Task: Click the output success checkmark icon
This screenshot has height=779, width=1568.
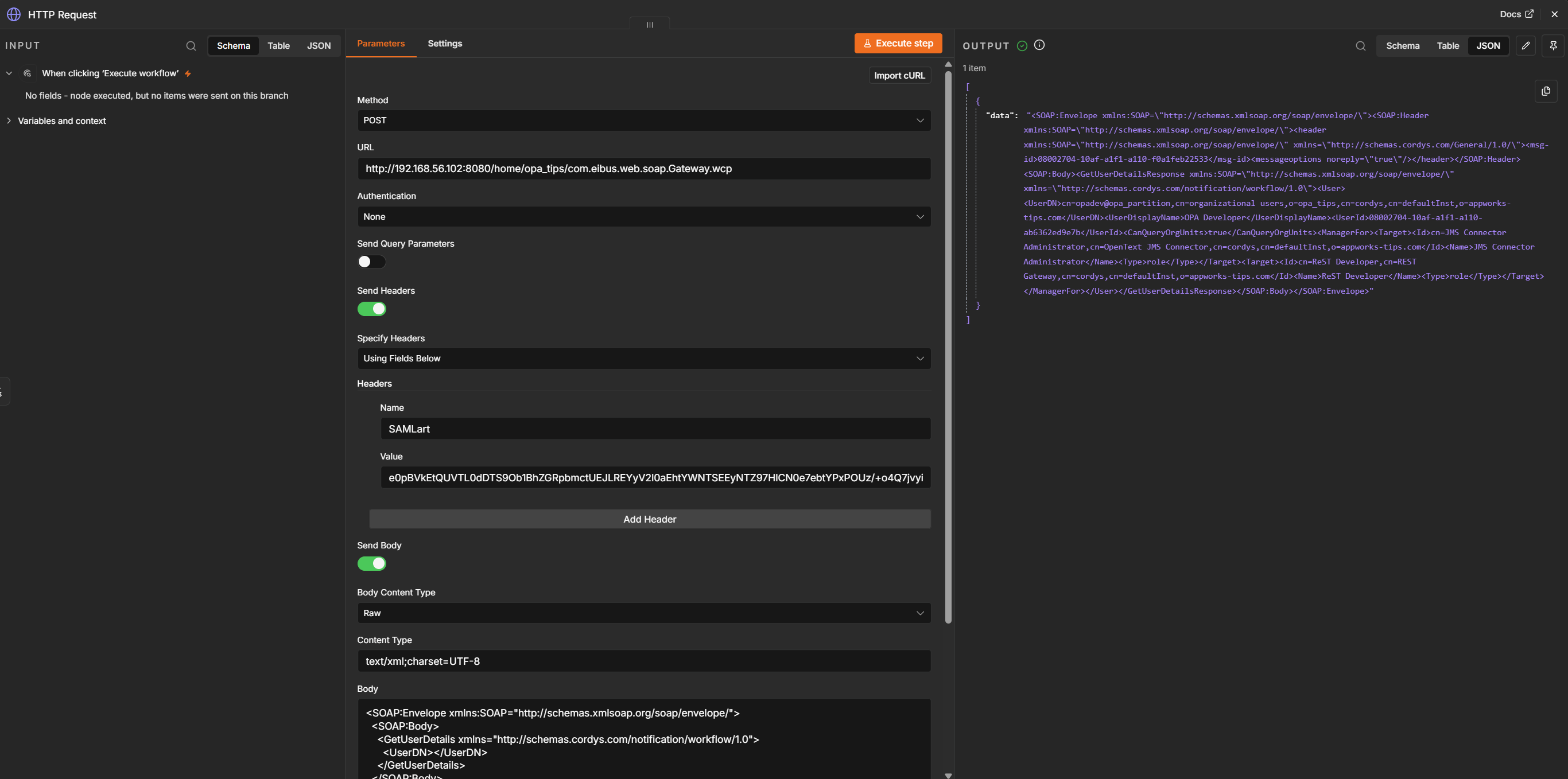Action: [x=1022, y=46]
